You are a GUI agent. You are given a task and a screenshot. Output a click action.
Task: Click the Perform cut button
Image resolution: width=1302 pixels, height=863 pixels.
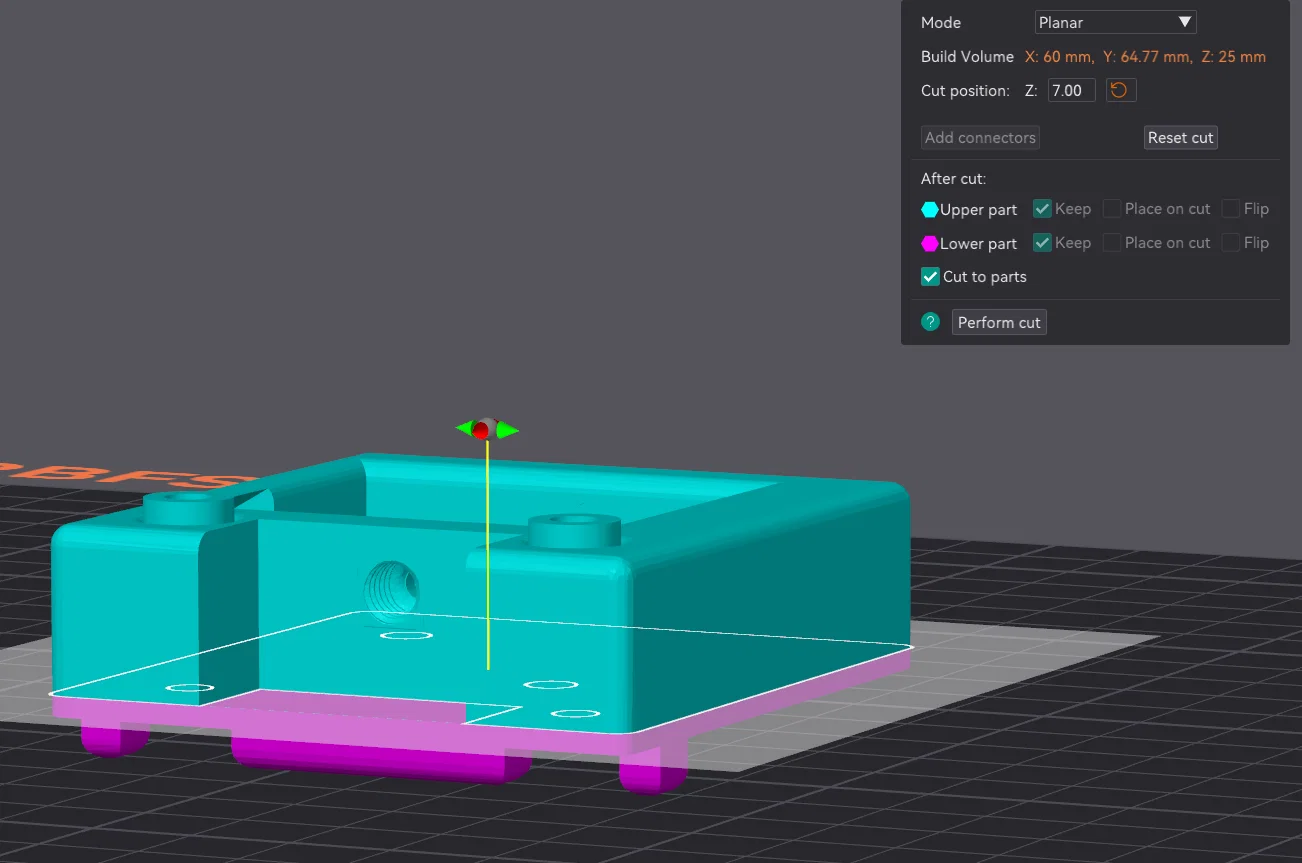(x=999, y=322)
